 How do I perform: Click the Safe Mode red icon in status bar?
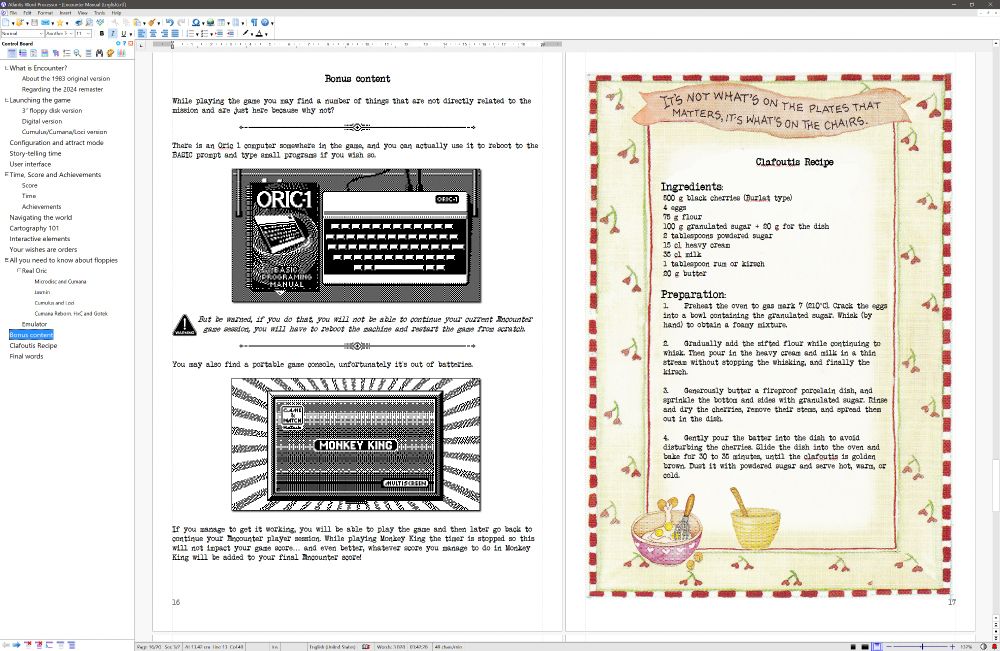click(x=994, y=647)
